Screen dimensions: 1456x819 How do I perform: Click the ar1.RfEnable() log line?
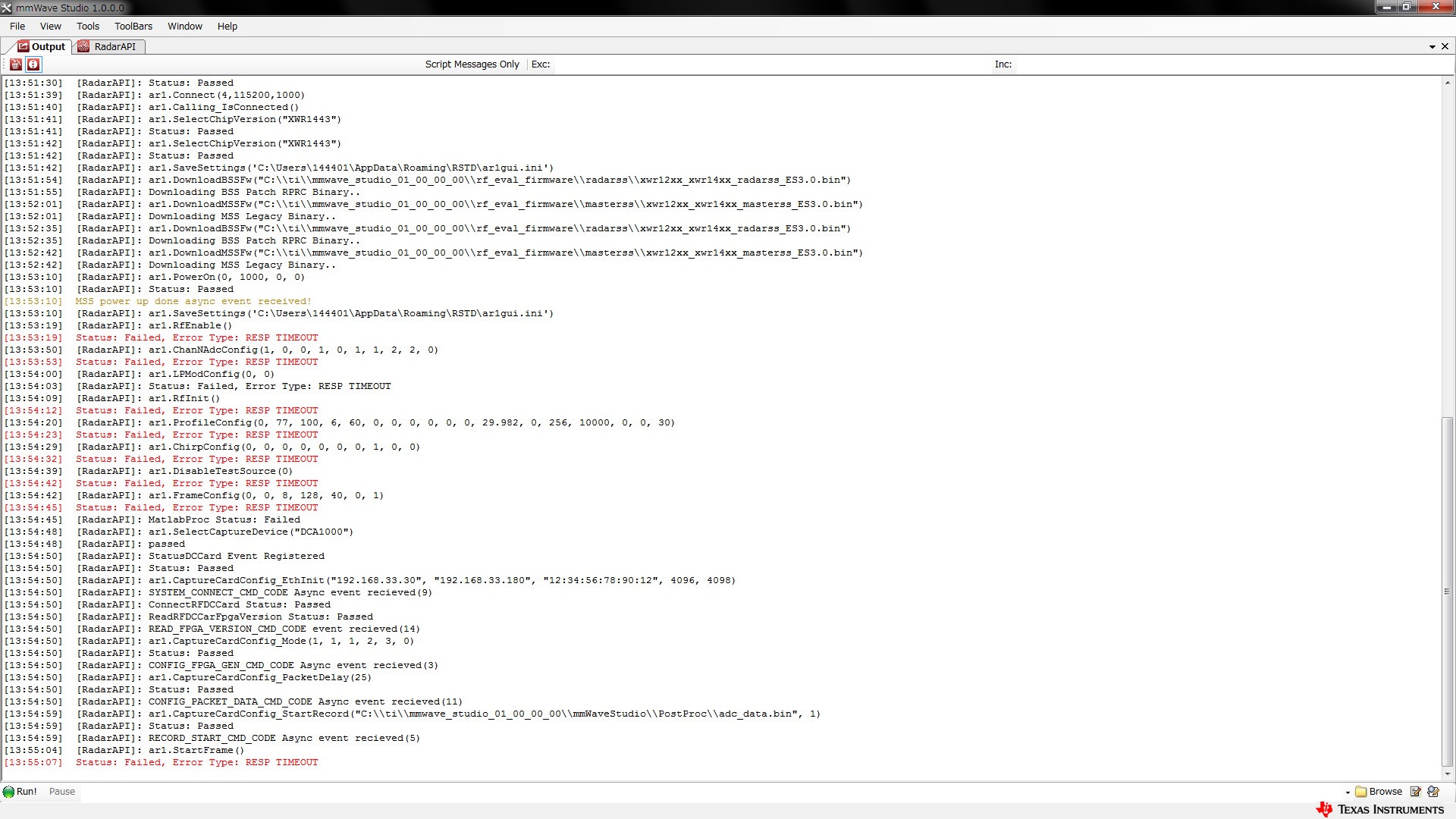point(118,325)
